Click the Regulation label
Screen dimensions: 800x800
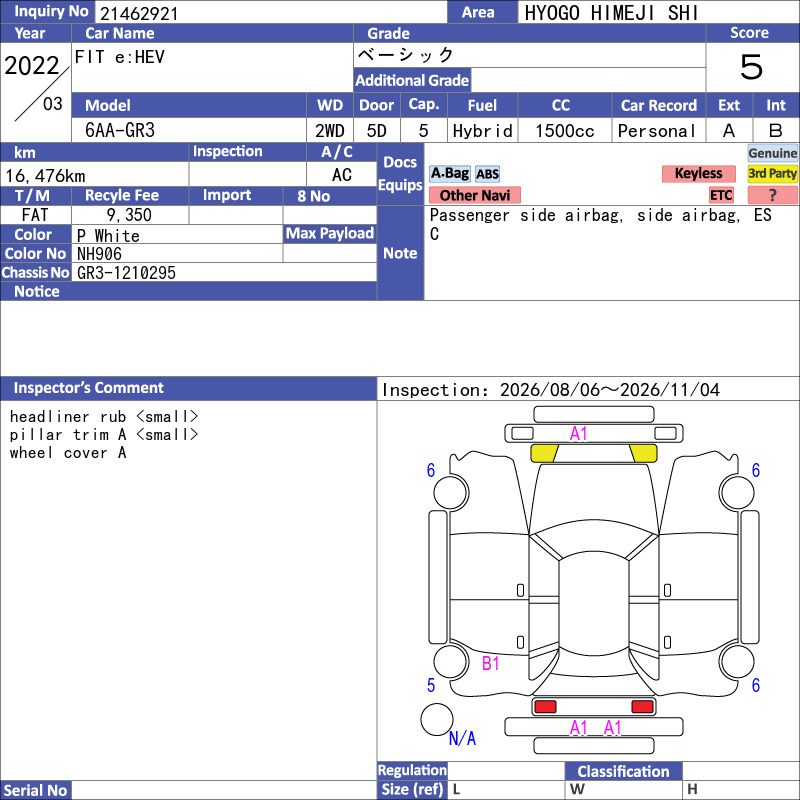(x=412, y=770)
